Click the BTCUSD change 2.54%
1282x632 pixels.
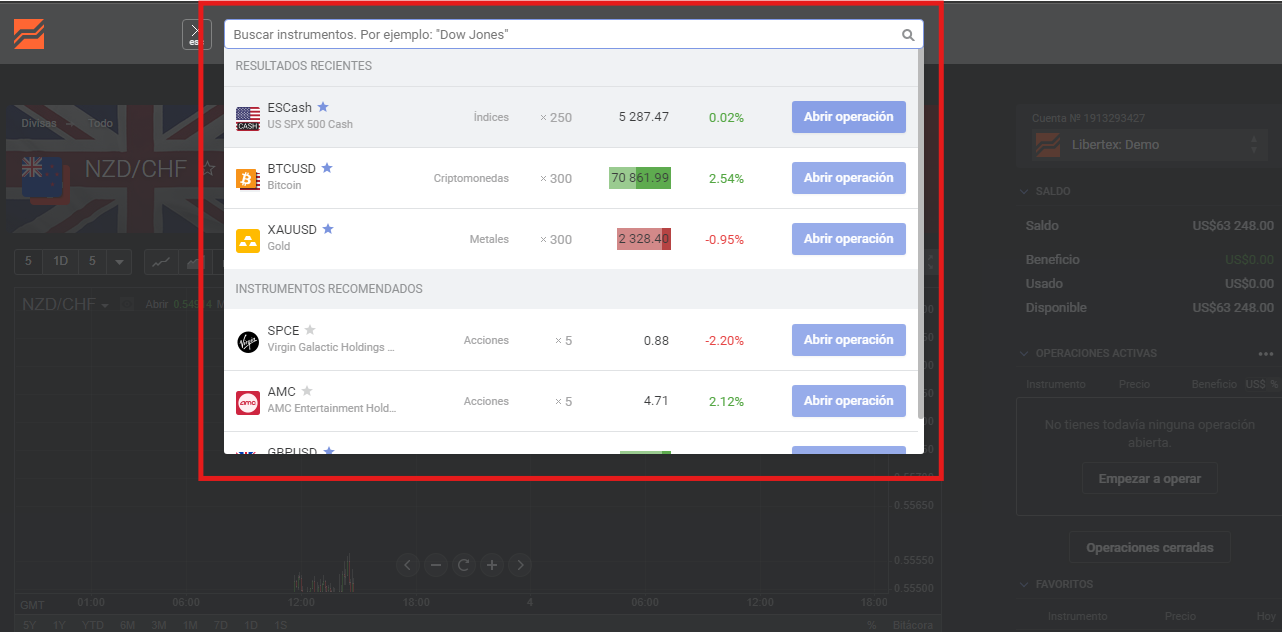[726, 178]
